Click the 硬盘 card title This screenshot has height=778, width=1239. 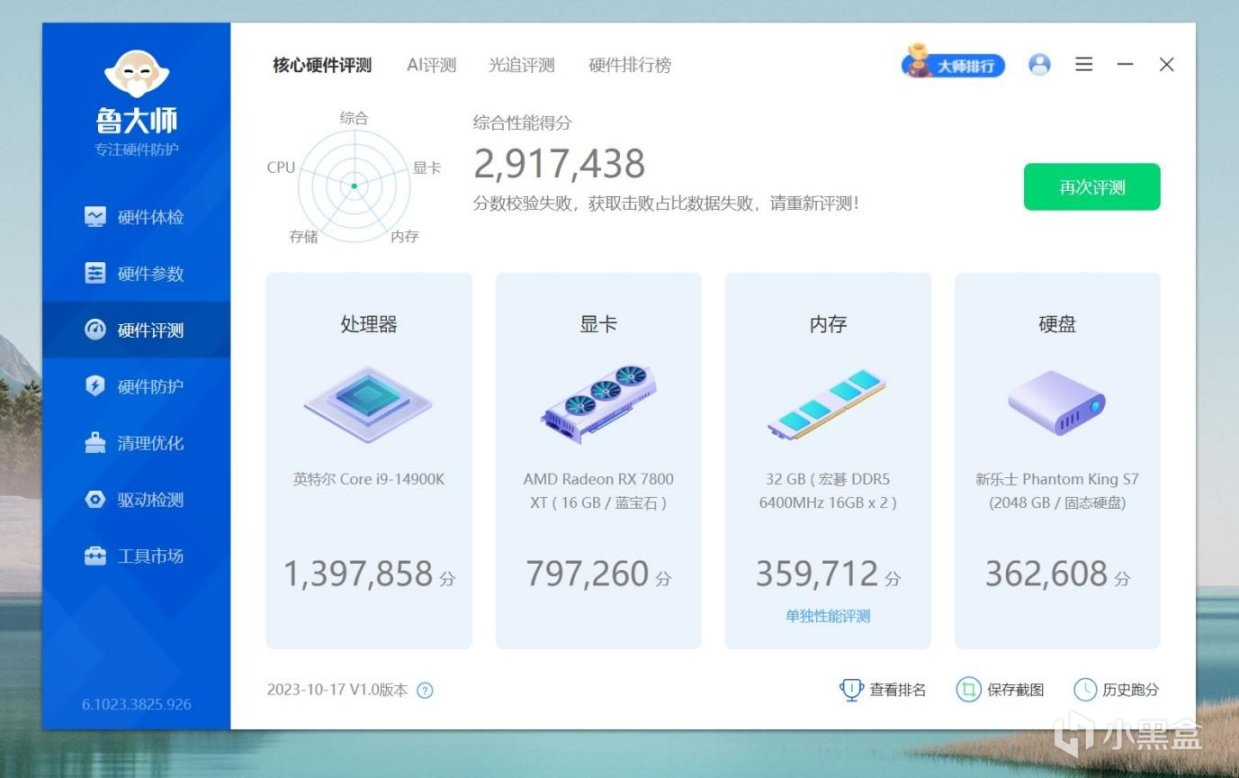pyautogui.click(x=1057, y=324)
